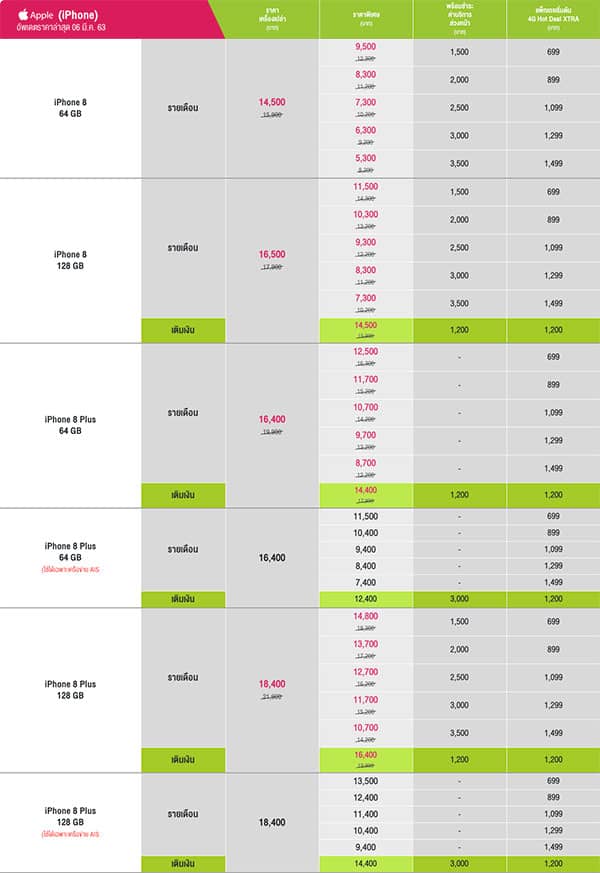Click the ราคาพิเศษ column header

click(x=366, y=18)
